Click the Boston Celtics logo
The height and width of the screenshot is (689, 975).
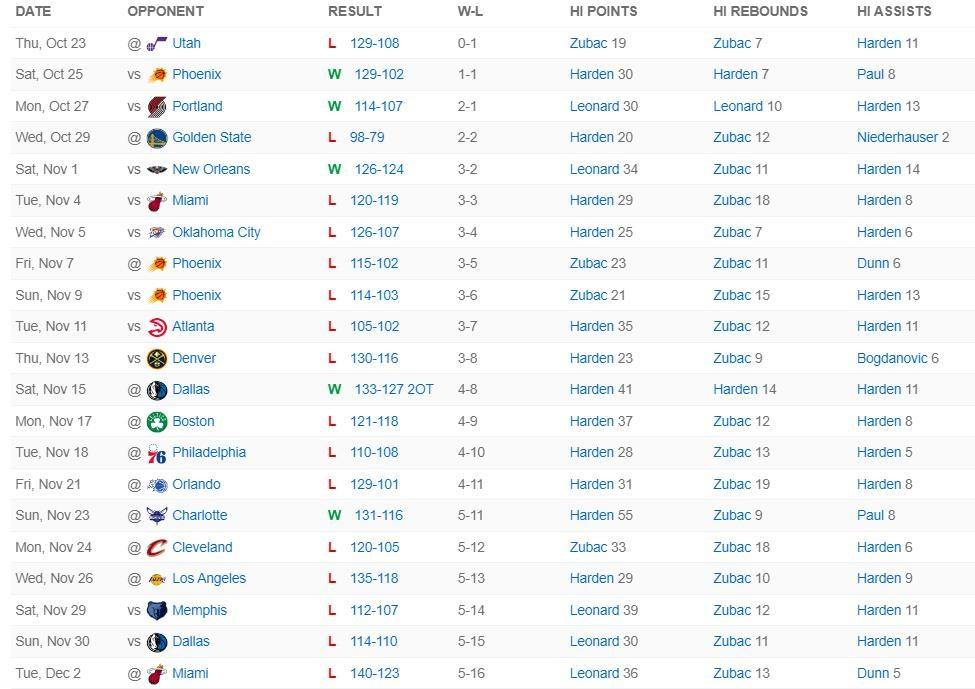[x=157, y=421]
